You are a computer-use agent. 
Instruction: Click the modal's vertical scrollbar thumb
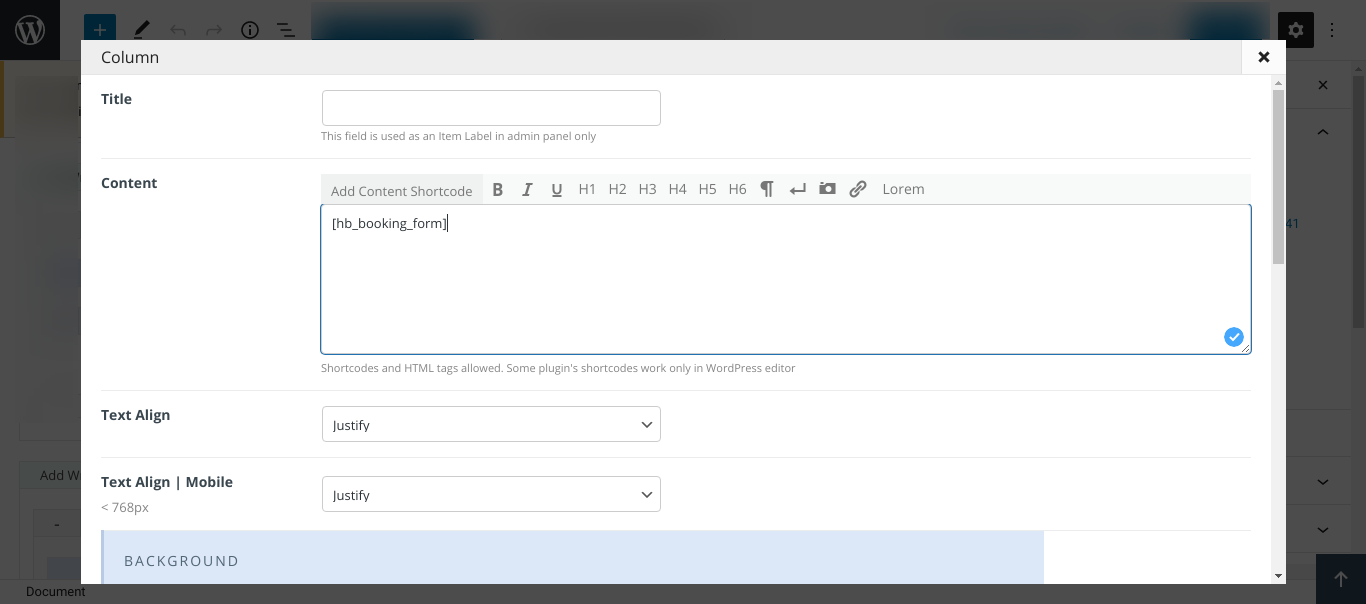click(x=1278, y=175)
